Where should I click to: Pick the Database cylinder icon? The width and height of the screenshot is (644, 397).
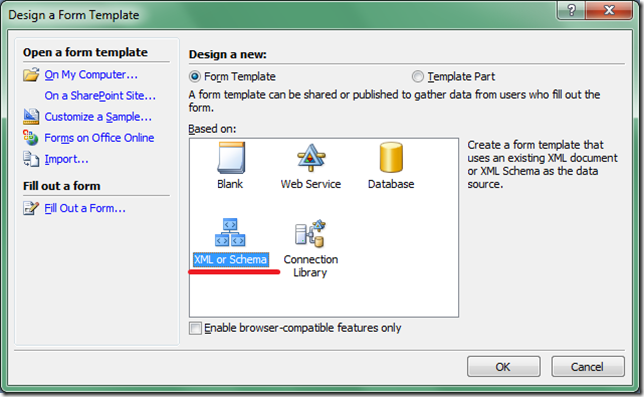pos(391,158)
